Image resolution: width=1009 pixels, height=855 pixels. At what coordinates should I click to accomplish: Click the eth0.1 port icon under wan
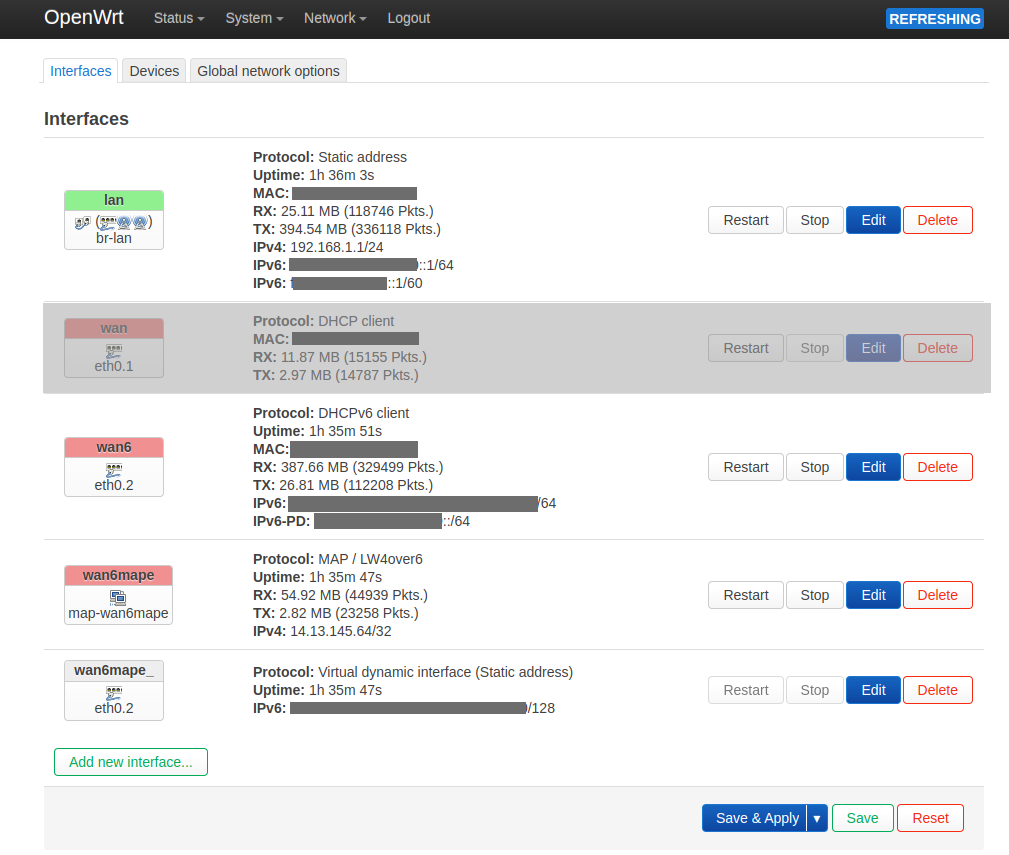[x=114, y=351]
